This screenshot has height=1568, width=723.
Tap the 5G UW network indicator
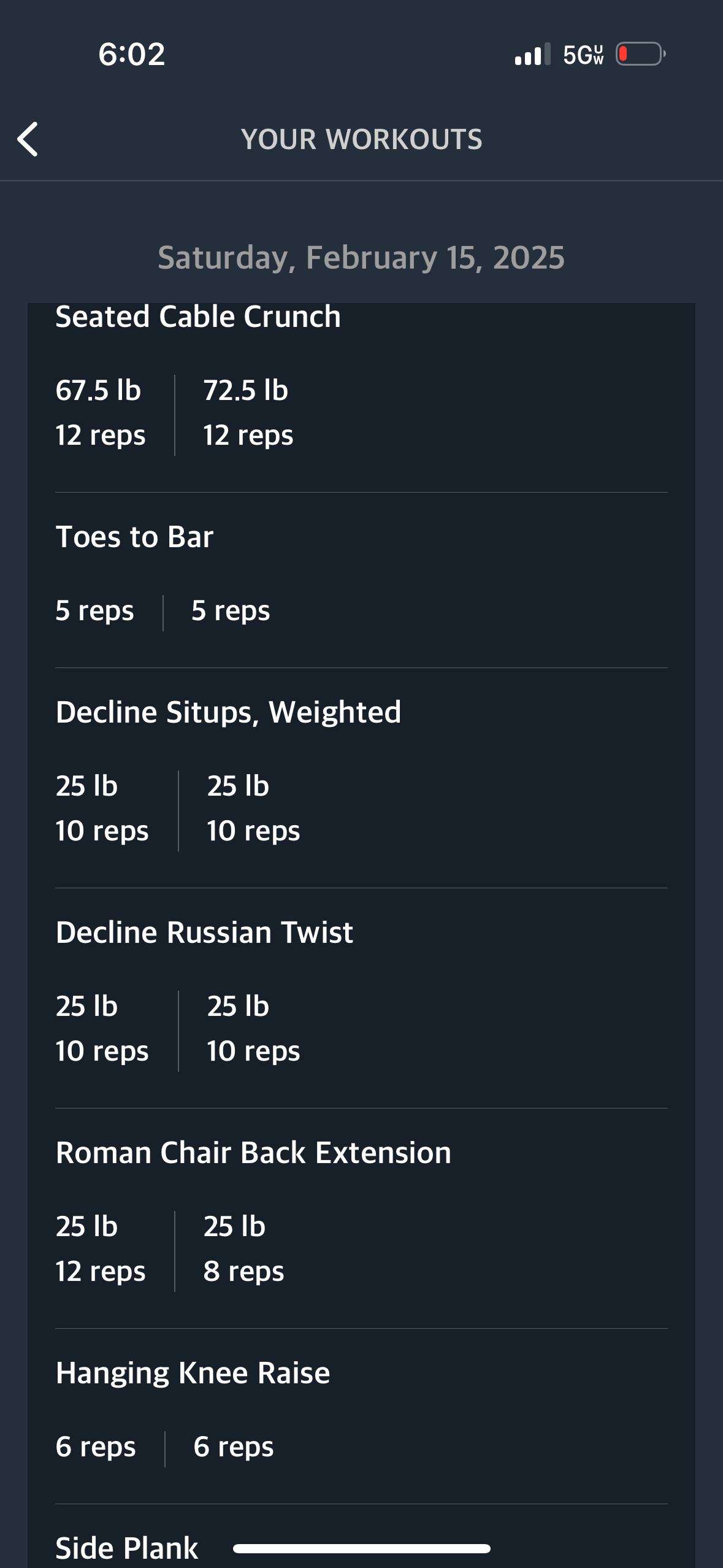pyautogui.click(x=583, y=55)
